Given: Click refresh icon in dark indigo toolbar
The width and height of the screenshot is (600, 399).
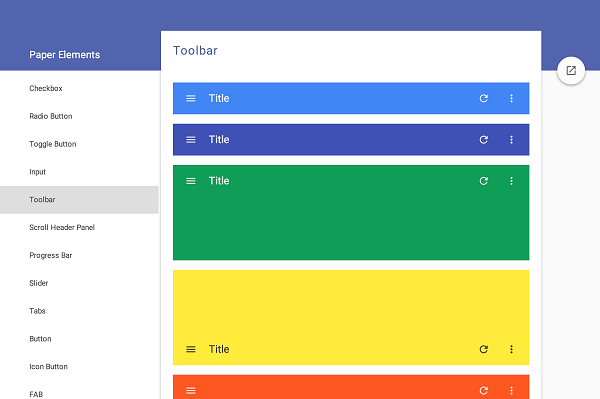Looking at the screenshot, I should [x=484, y=140].
